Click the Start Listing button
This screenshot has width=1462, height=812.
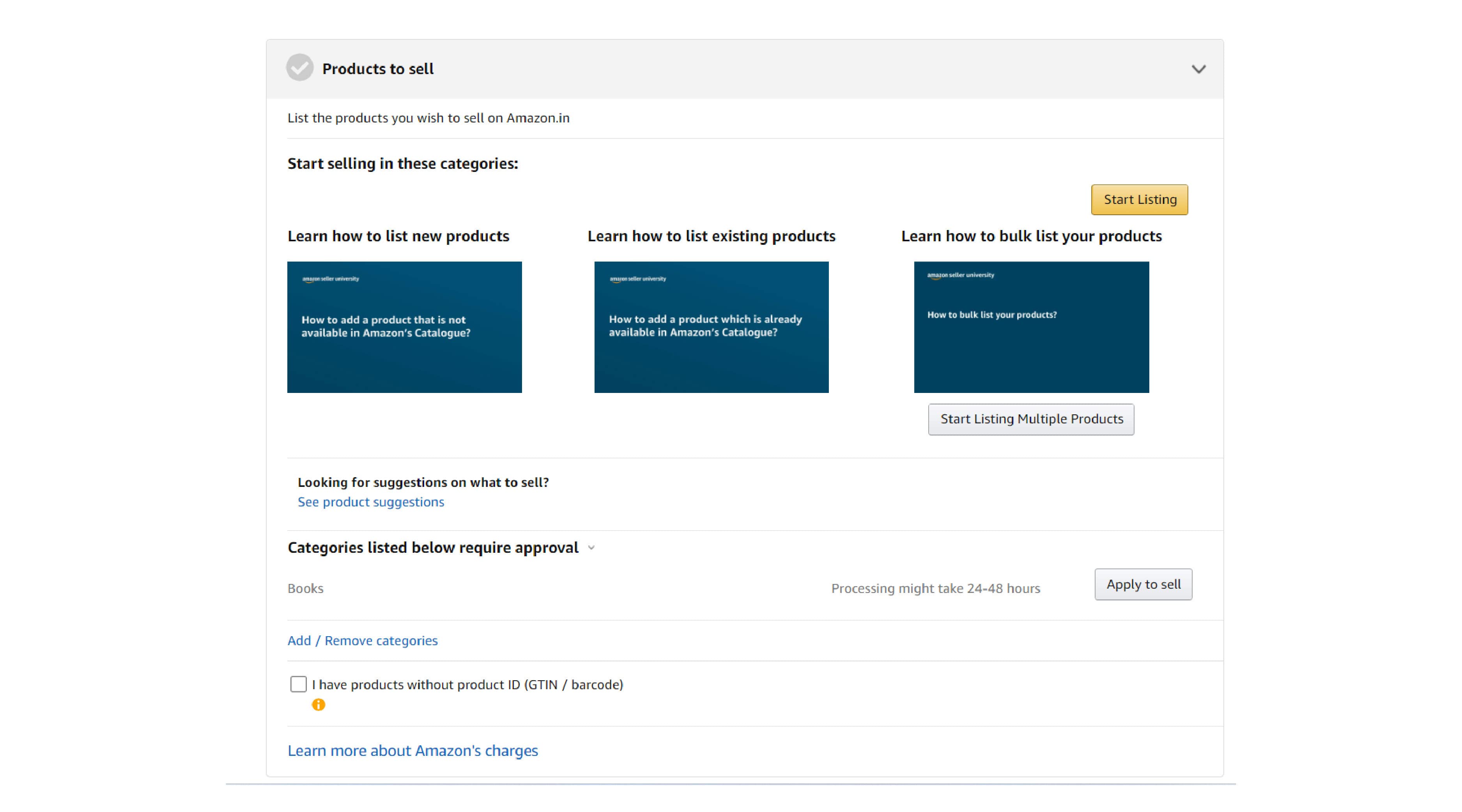[x=1139, y=200]
